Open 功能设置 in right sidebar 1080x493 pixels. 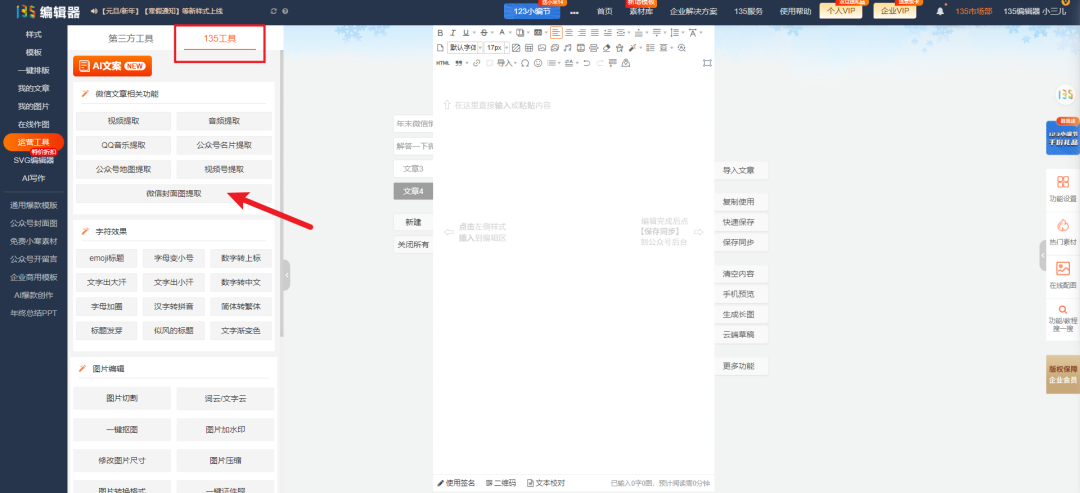[x=1063, y=189]
